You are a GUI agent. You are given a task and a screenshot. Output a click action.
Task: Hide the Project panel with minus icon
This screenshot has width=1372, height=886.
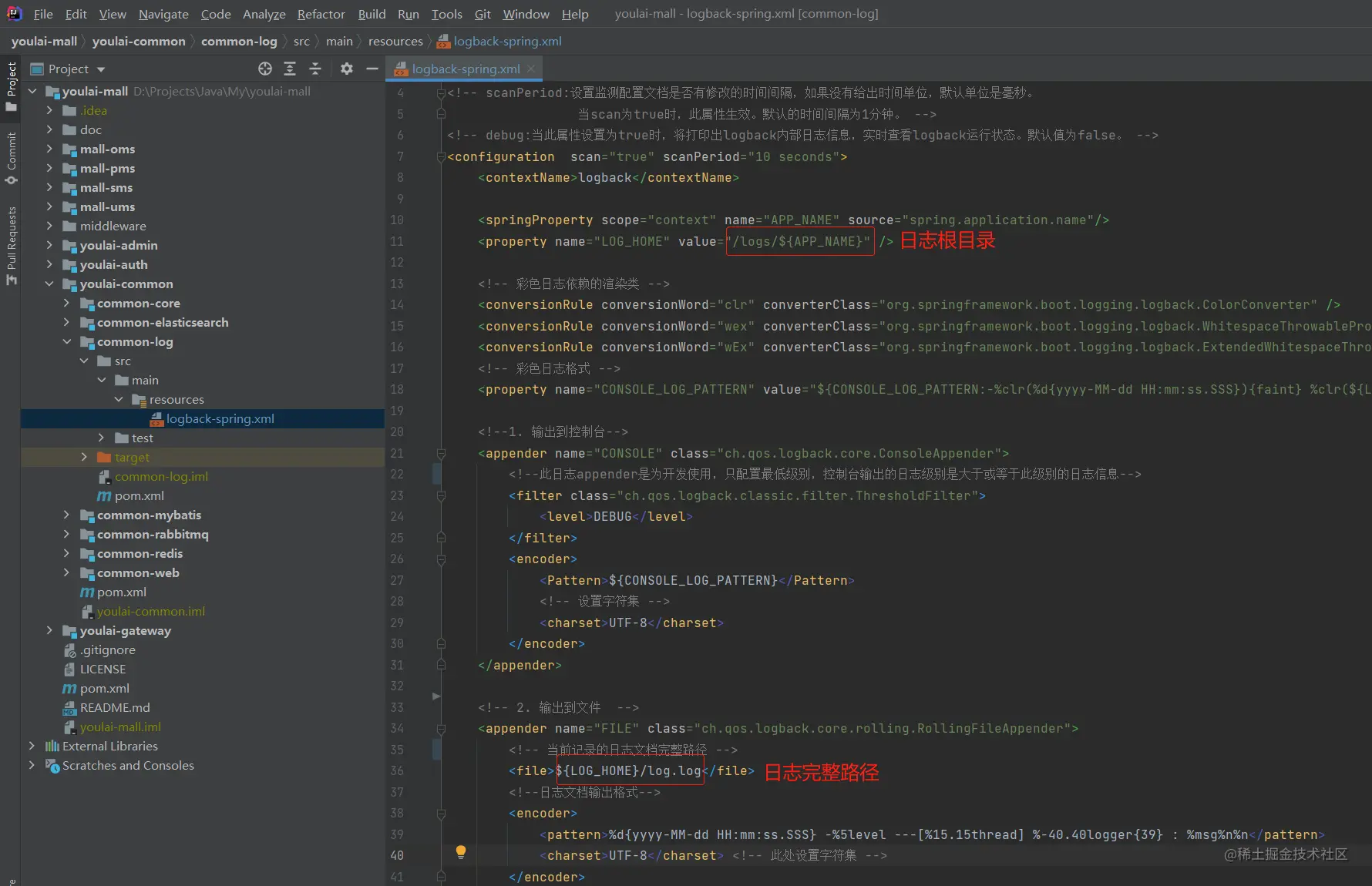click(x=372, y=69)
